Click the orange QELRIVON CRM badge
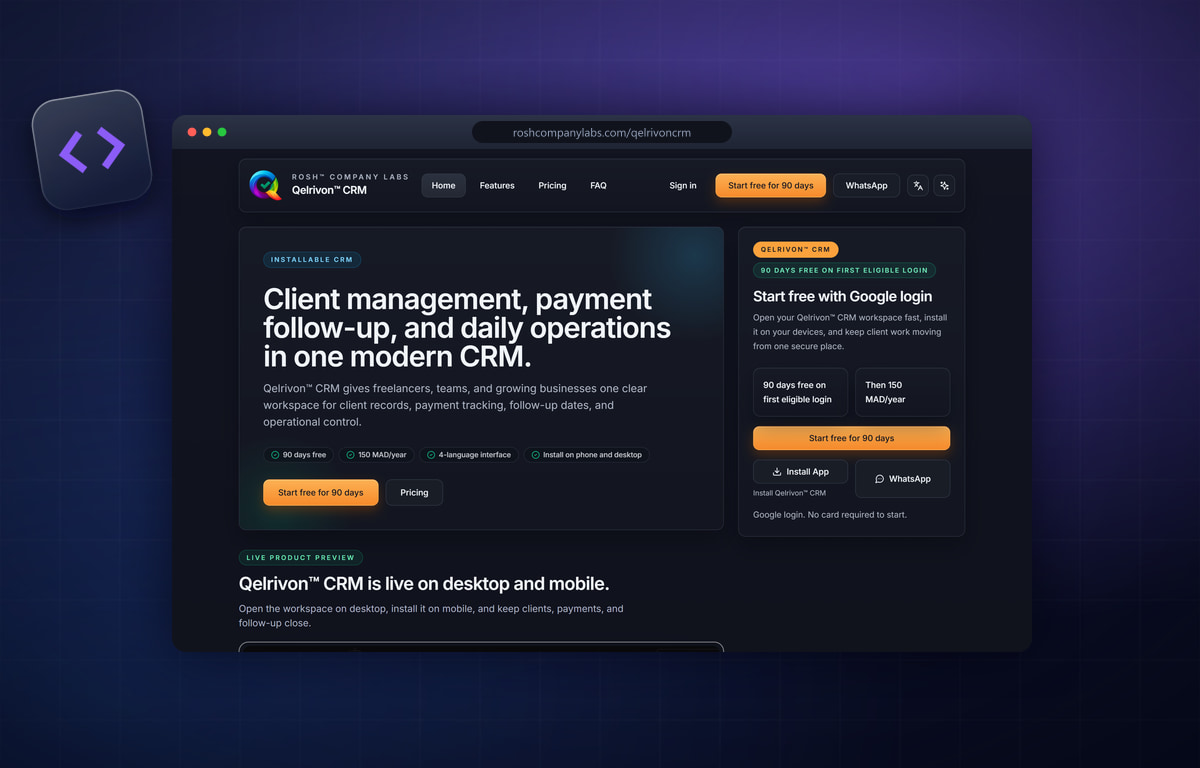The image size is (1200, 768). [x=796, y=249]
